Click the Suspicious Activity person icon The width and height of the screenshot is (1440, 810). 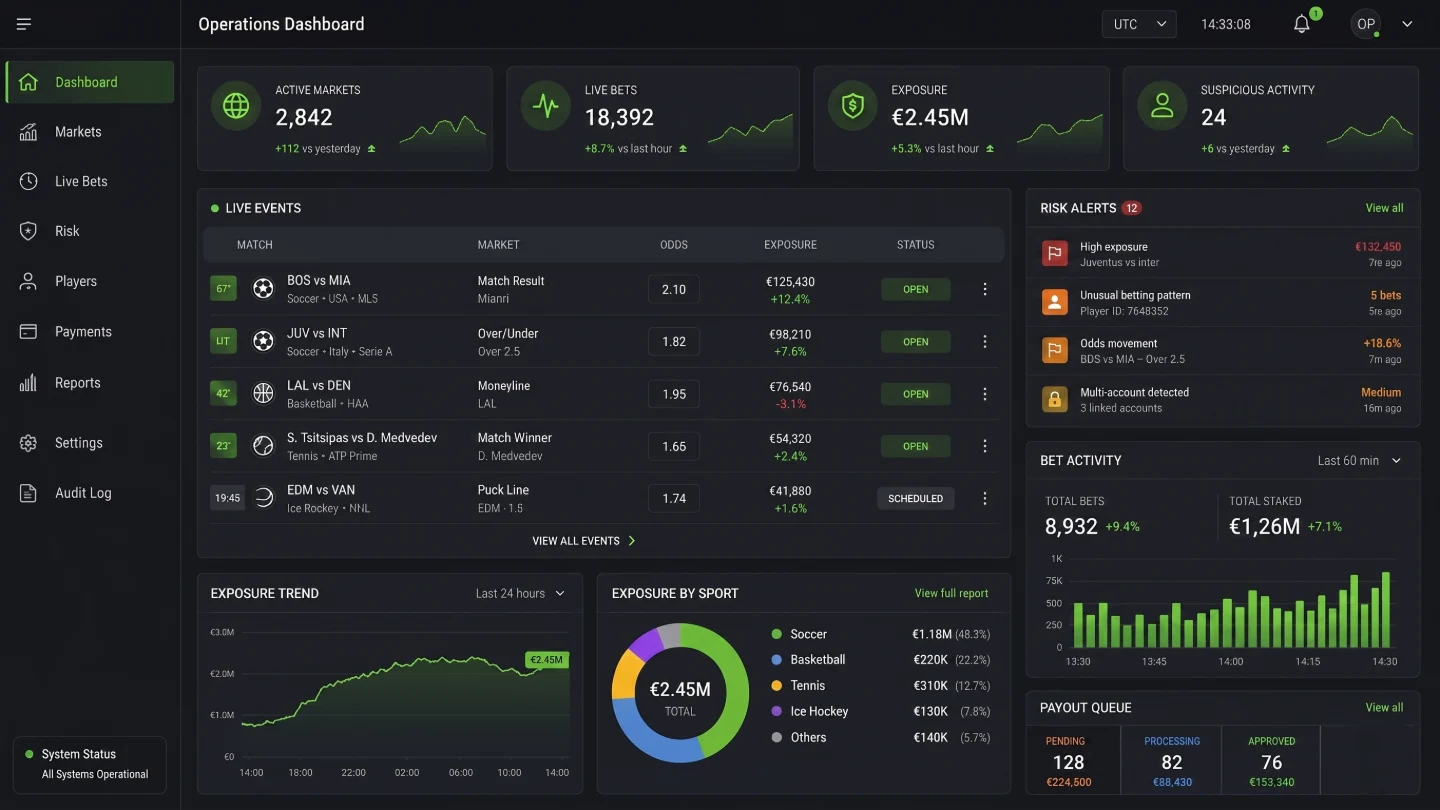[1162, 107]
